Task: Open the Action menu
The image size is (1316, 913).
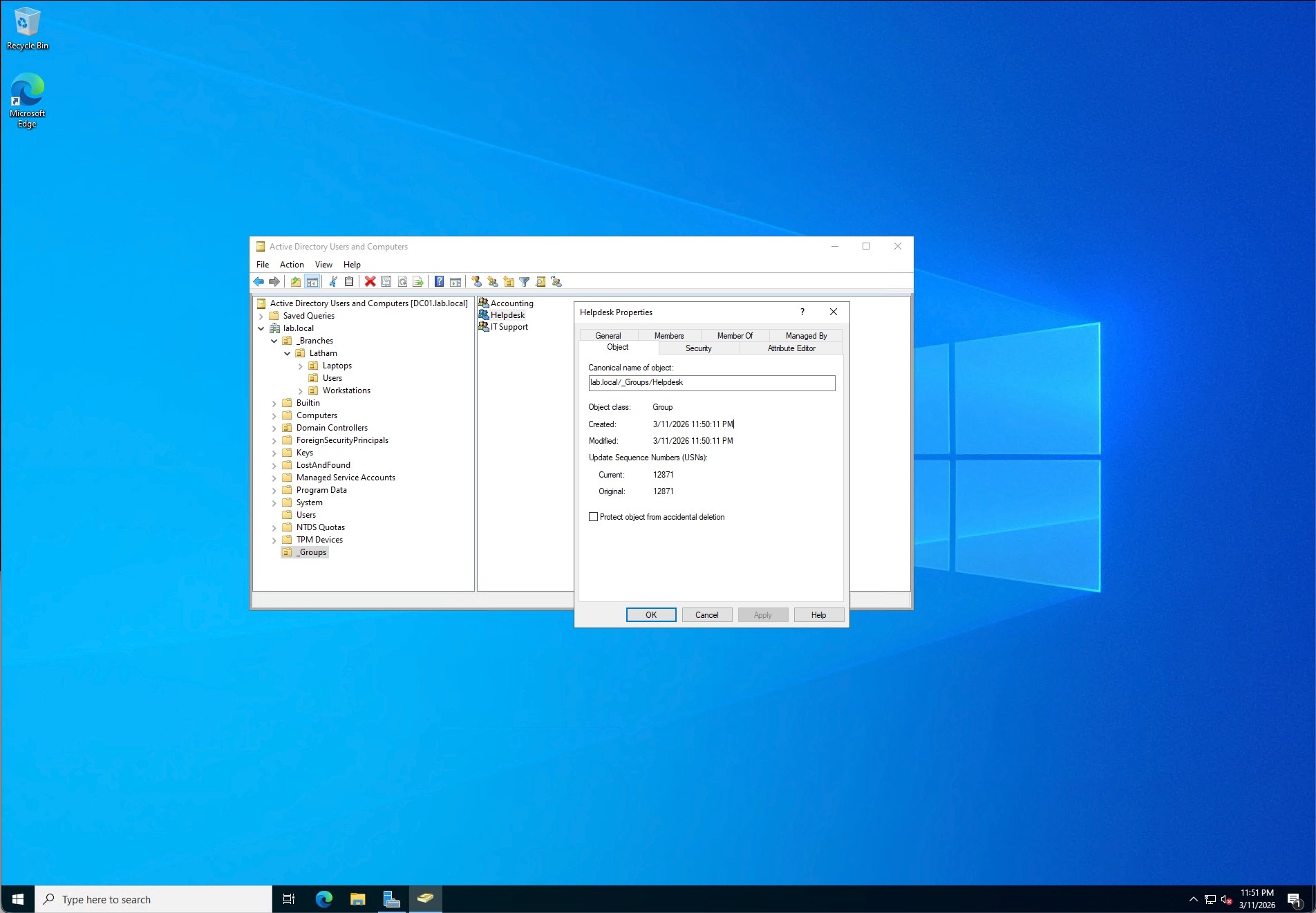Action: 291,265
